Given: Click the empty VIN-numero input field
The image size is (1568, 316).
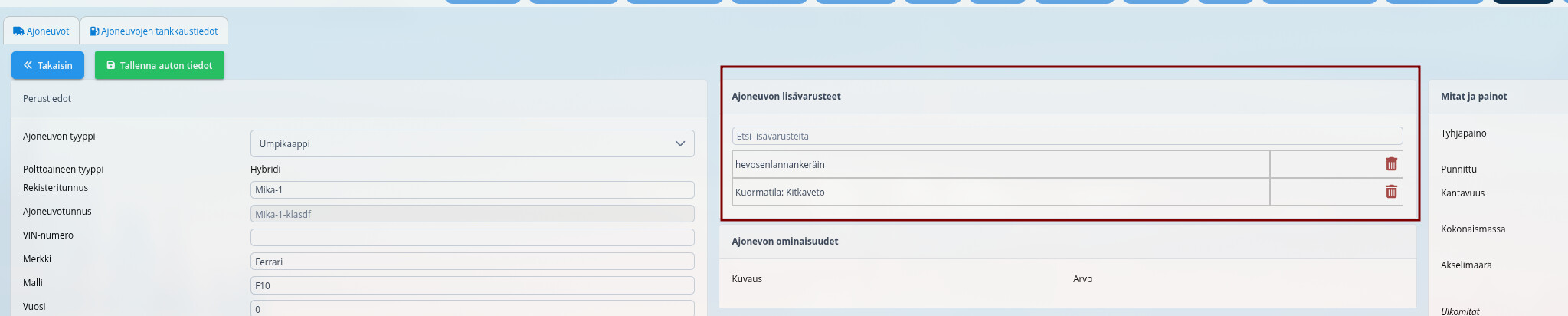Looking at the screenshot, I should 472,237.
